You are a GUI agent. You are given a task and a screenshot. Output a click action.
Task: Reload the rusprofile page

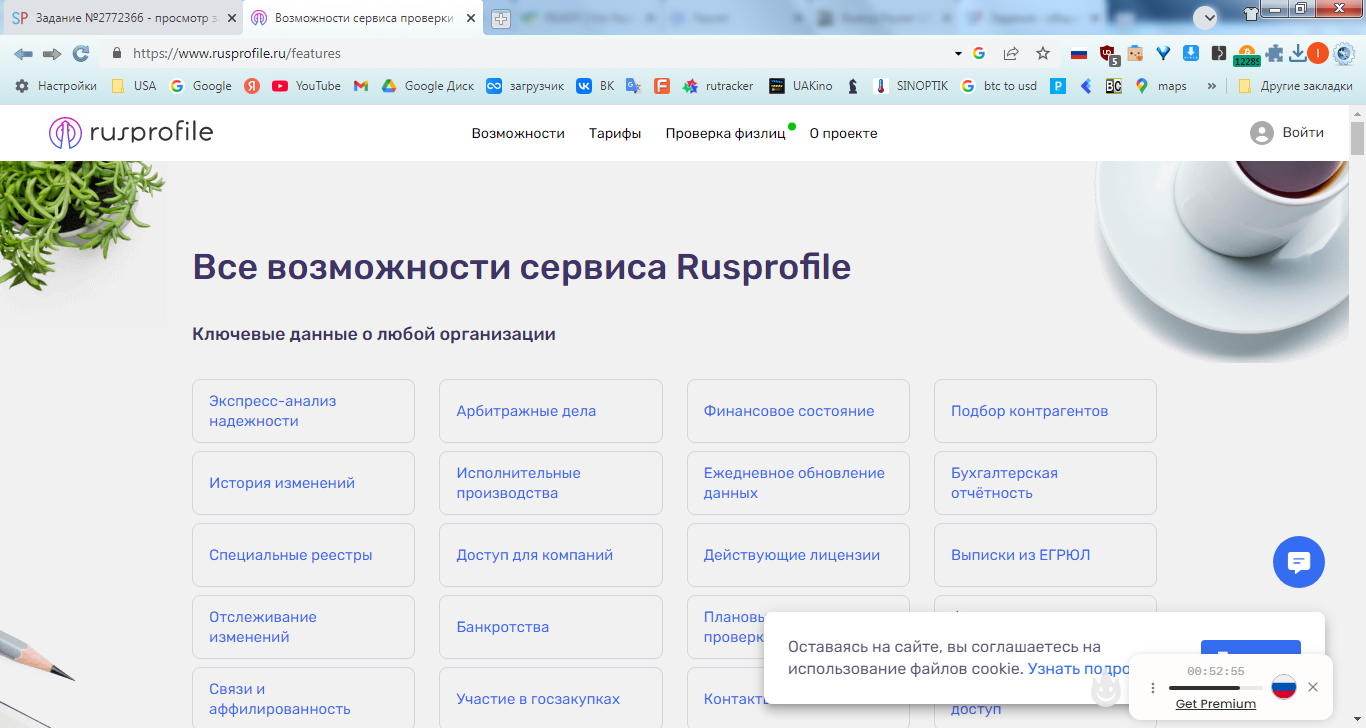[81, 54]
